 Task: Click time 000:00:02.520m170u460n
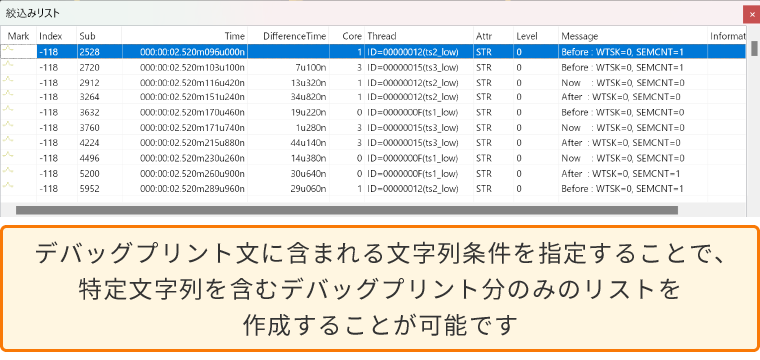point(192,112)
